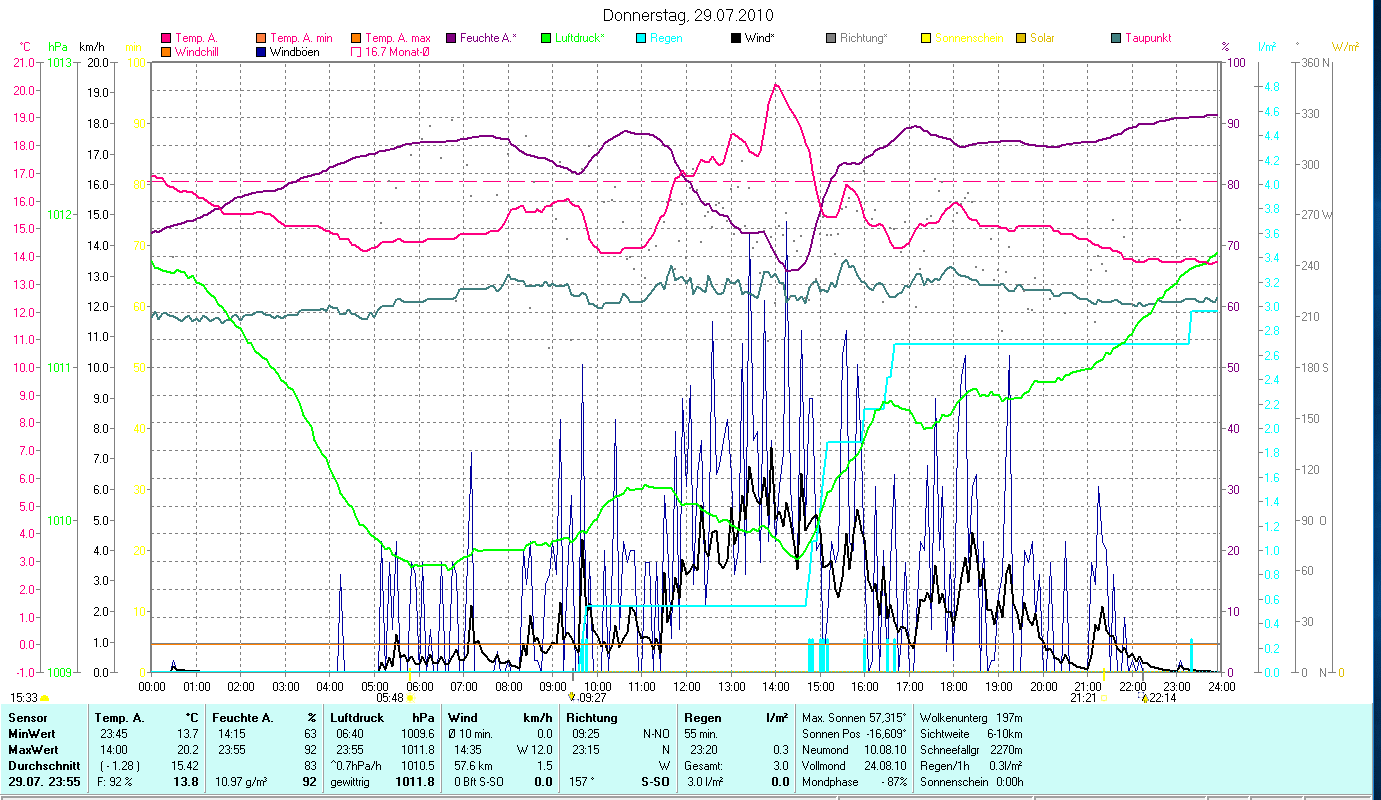Click the minimum temperature value 13.7
The width and height of the screenshot is (1381, 800).
point(188,733)
